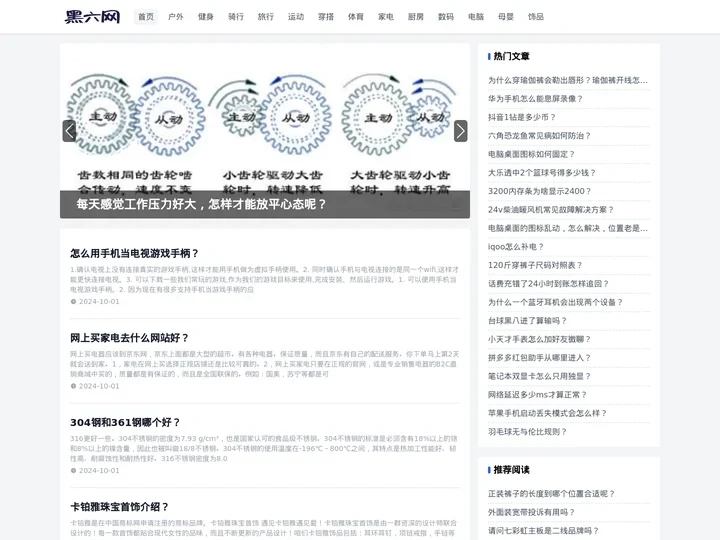Open hot article 话费充错了24小时到账怎样追回？
Screen dimensions: 720x540
pyautogui.click(x=548, y=284)
